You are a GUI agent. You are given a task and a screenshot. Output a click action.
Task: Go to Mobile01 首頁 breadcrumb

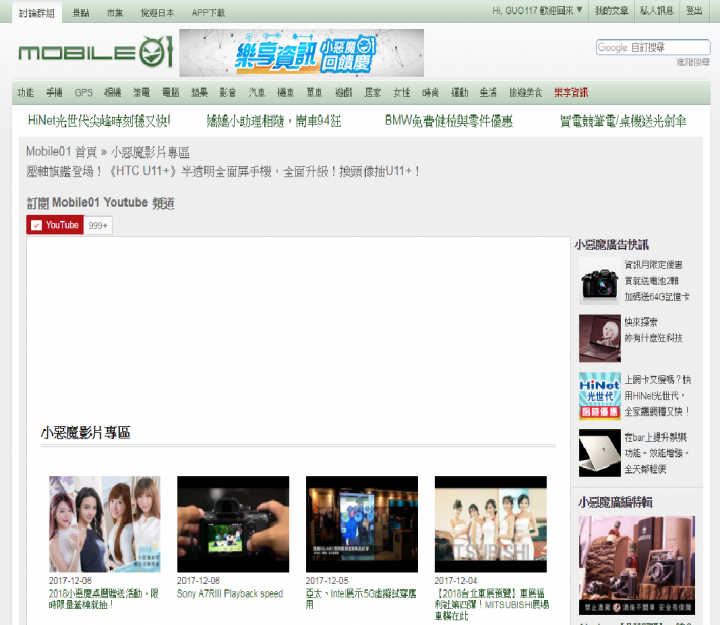[x=61, y=152]
